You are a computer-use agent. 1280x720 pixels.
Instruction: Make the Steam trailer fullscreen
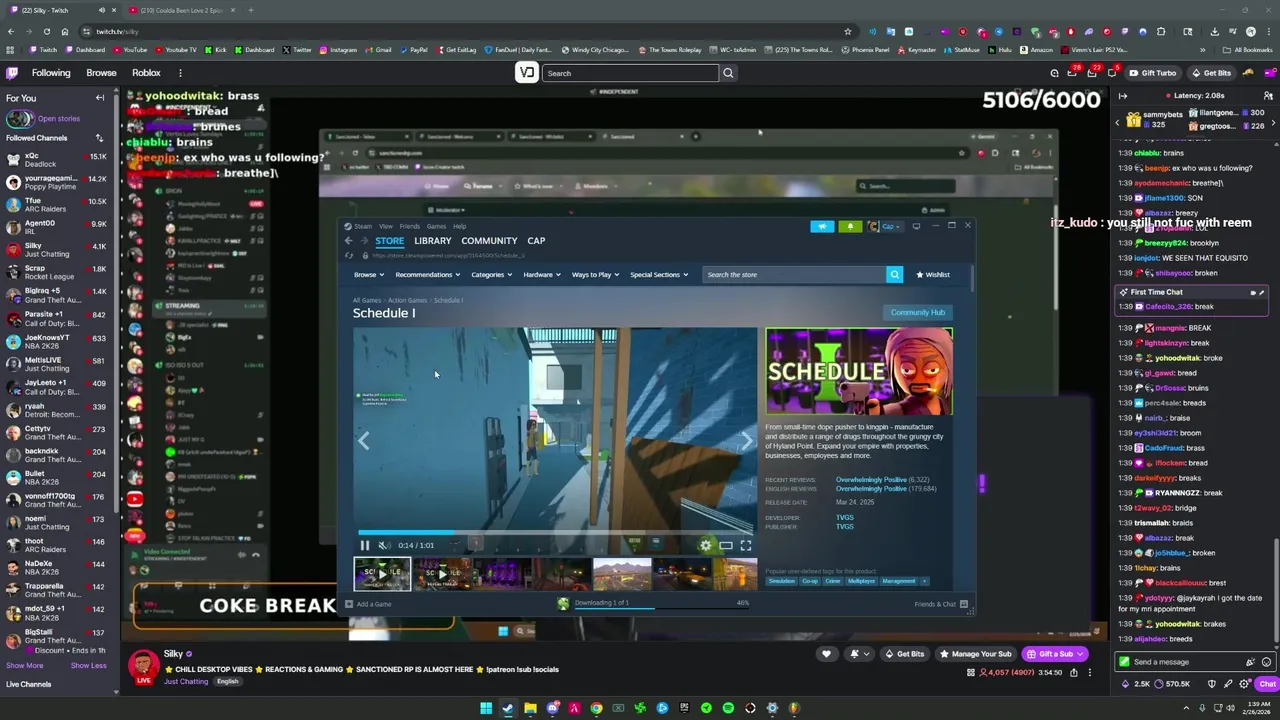(745, 545)
